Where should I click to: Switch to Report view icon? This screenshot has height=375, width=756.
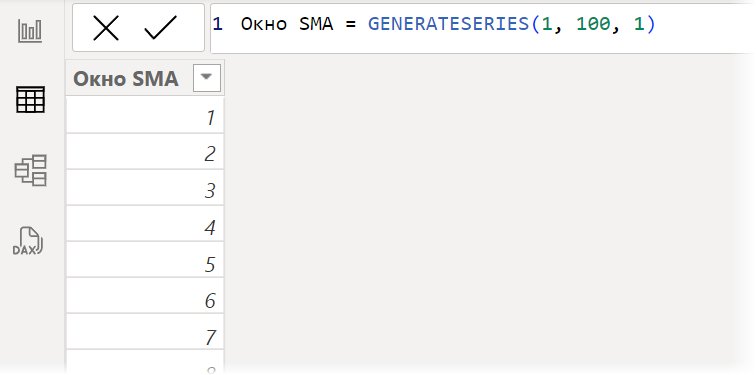coord(30,31)
